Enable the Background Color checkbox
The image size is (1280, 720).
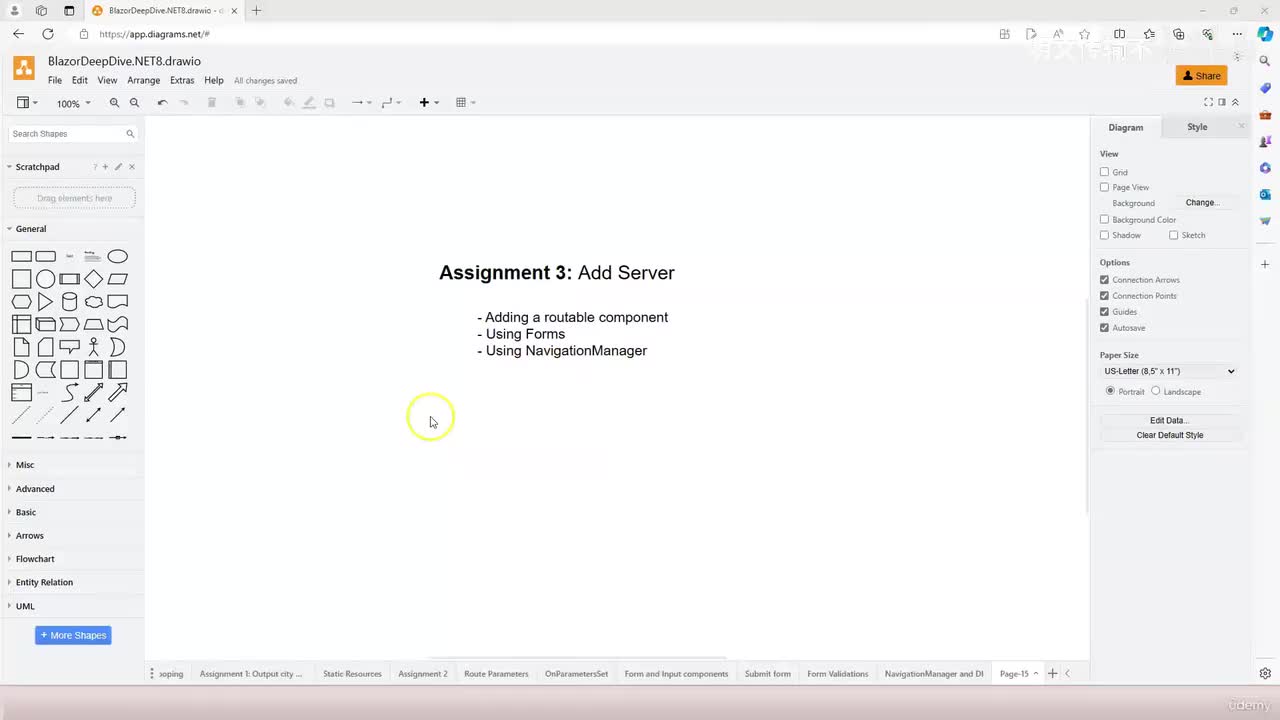point(1104,219)
